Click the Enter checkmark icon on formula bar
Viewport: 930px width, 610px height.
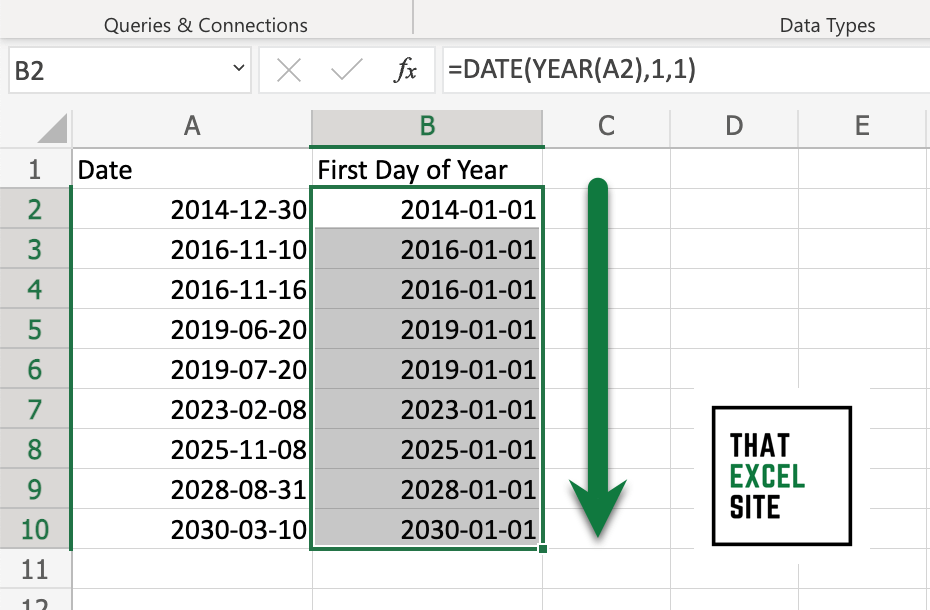[349, 70]
